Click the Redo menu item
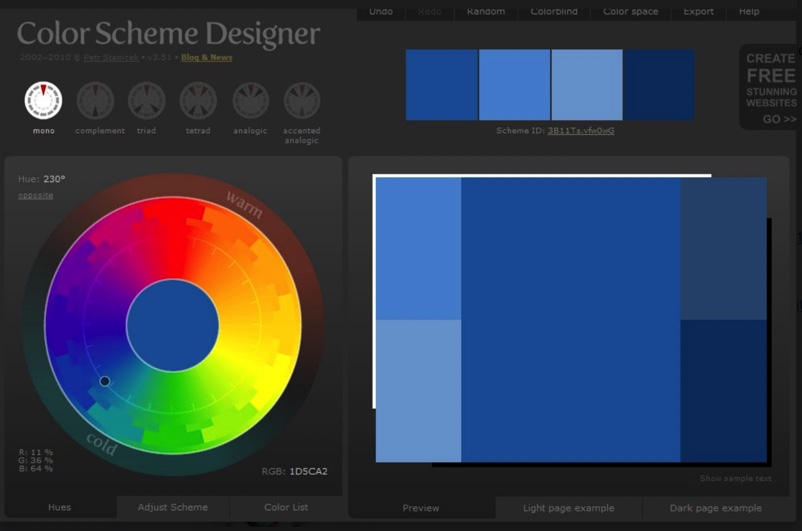The image size is (802, 531). pos(430,11)
